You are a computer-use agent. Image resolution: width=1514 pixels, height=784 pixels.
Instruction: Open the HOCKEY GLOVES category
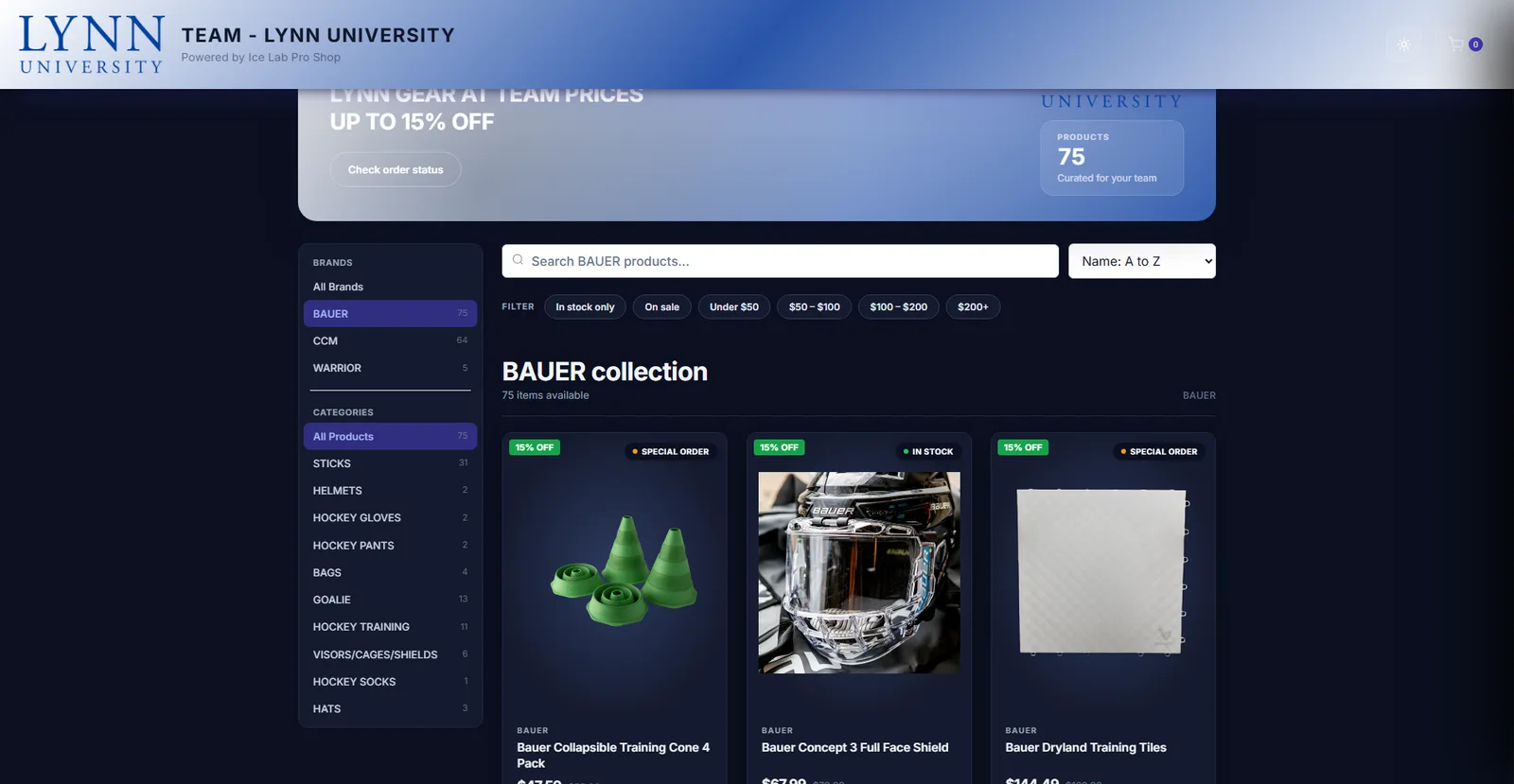click(x=390, y=518)
